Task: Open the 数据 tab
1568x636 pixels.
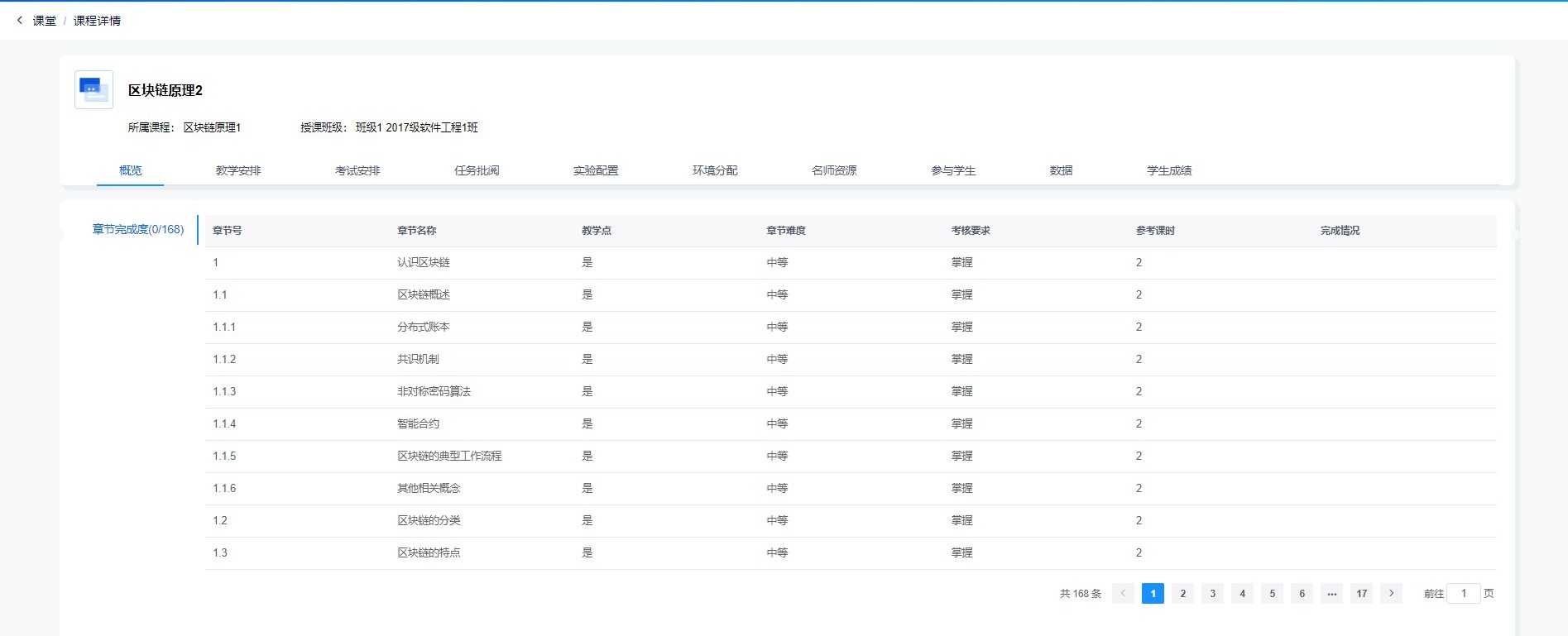Action: [x=1061, y=170]
